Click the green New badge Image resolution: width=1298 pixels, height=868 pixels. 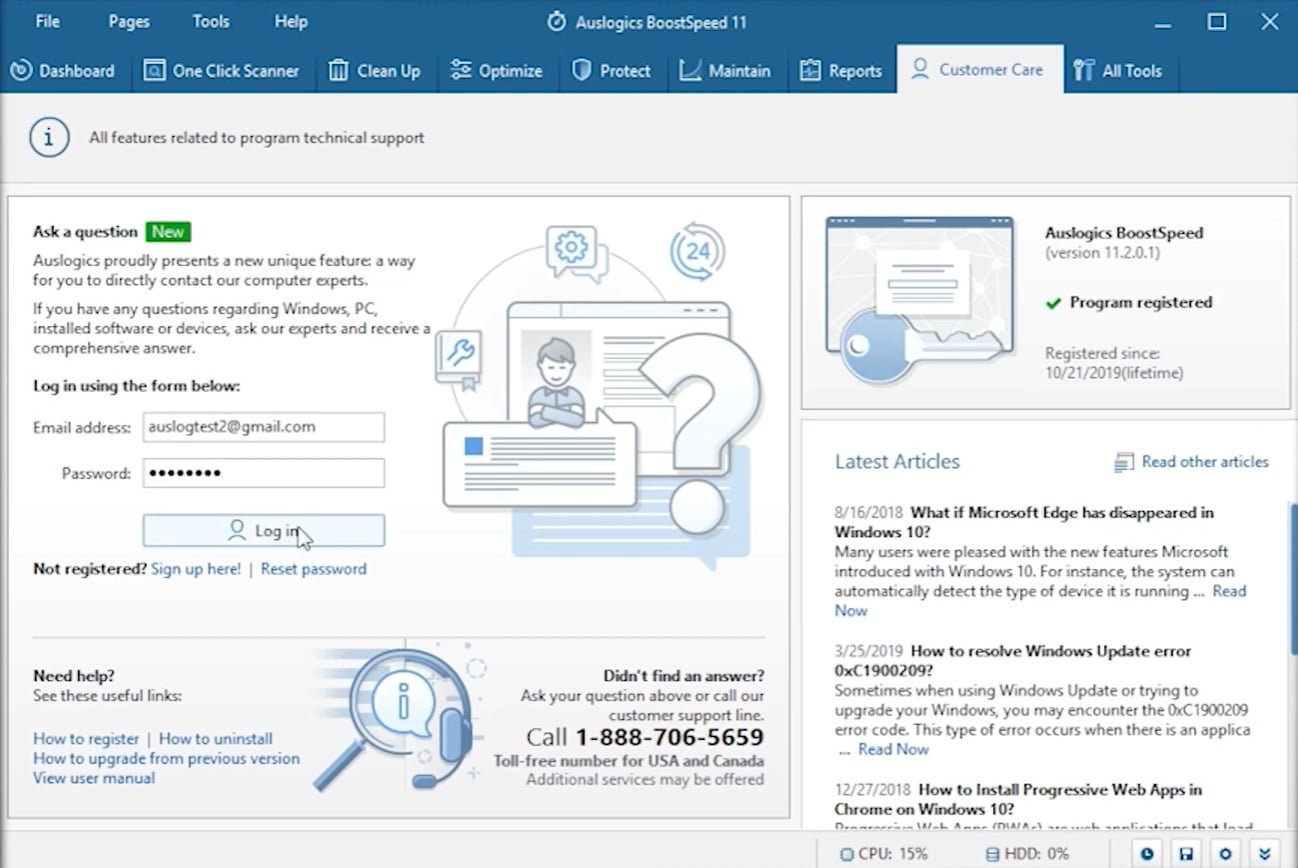(x=168, y=232)
